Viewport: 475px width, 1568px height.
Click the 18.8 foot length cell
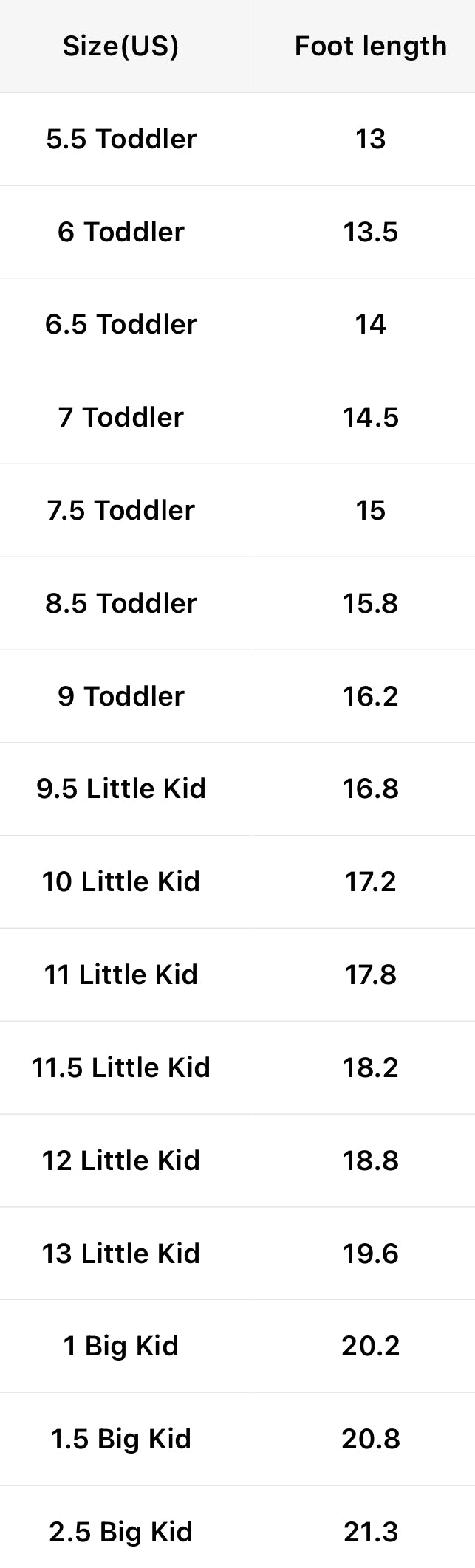tap(370, 1160)
